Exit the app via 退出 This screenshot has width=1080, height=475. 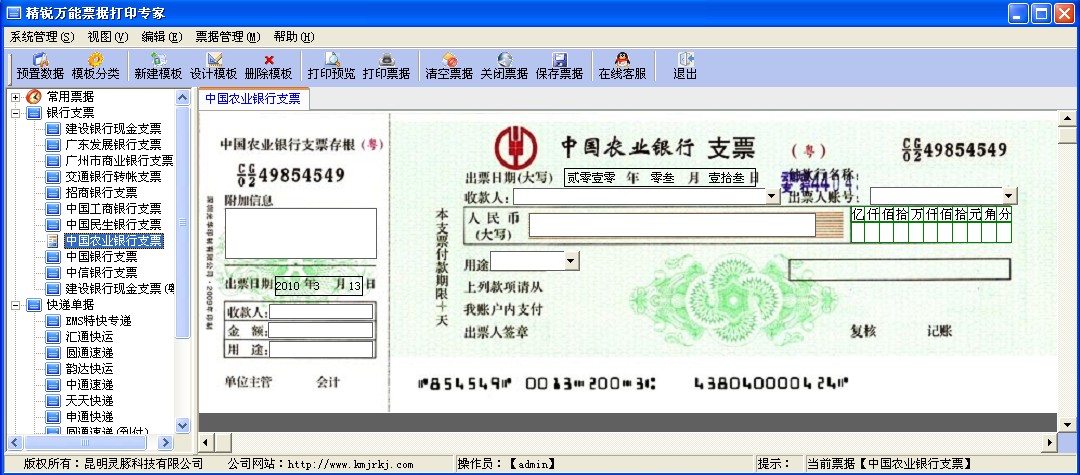click(x=685, y=66)
